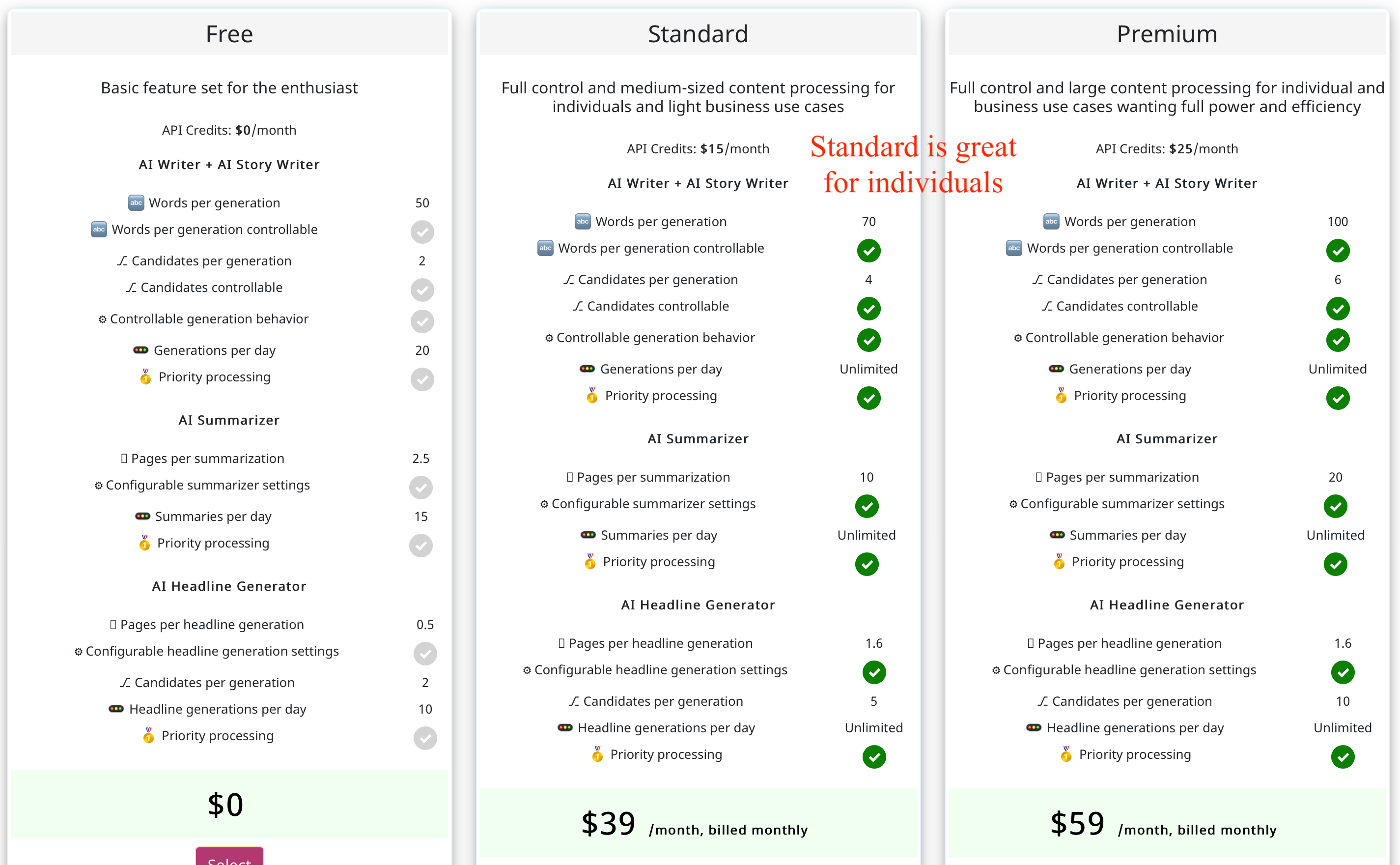The image size is (1400, 865).
Task: Click gray check for Free Words per generation controllable
Action: tap(422, 231)
